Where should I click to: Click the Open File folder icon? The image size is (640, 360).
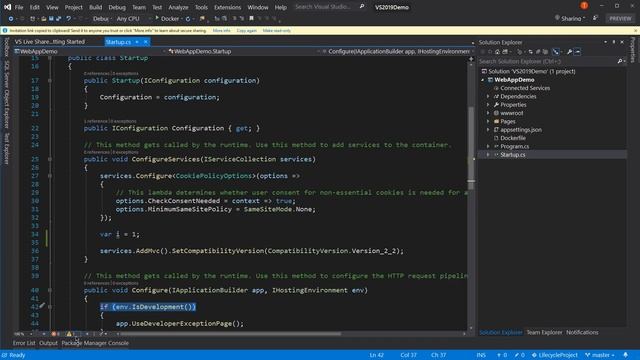click(x=43, y=19)
